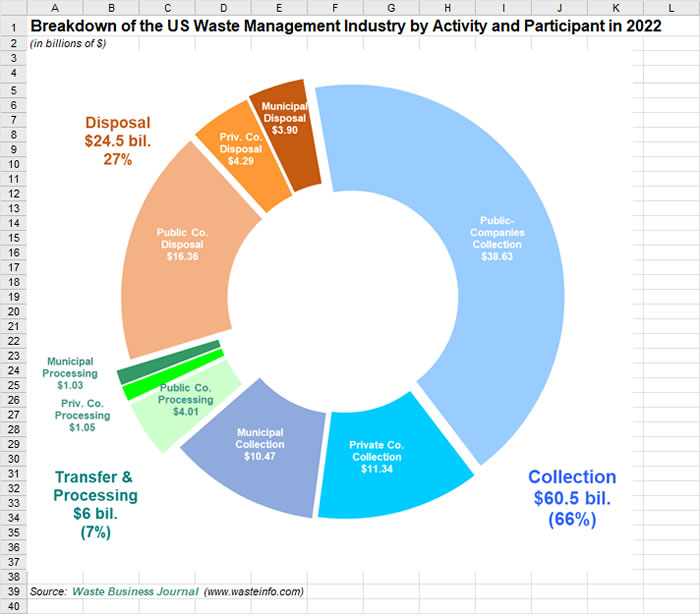Select column E header
This screenshot has height=614, width=700.
pyautogui.click(x=279, y=8)
